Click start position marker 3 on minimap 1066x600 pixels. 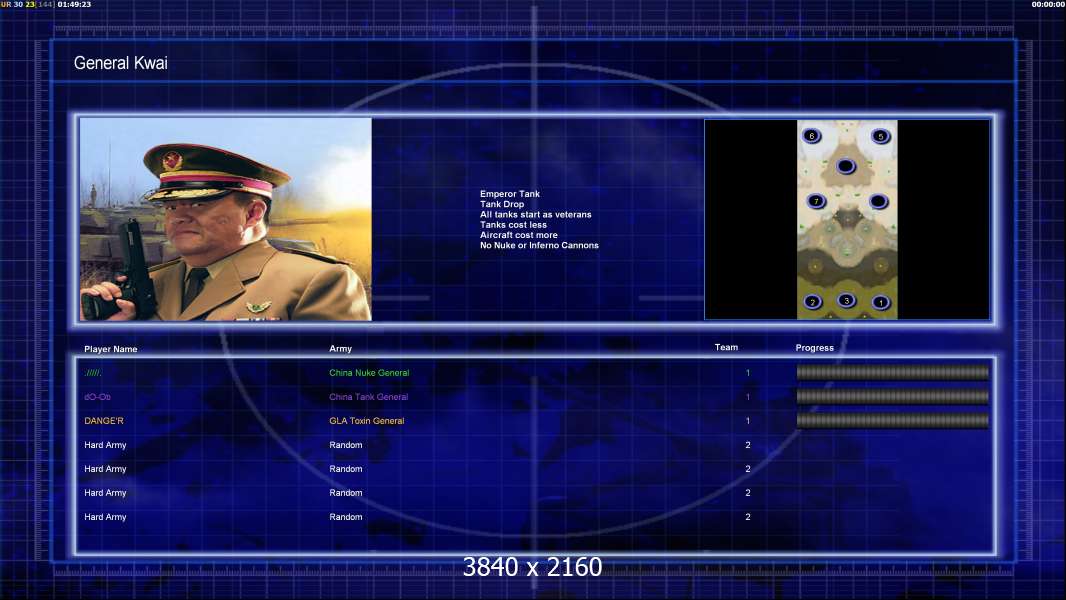coord(846,300)
